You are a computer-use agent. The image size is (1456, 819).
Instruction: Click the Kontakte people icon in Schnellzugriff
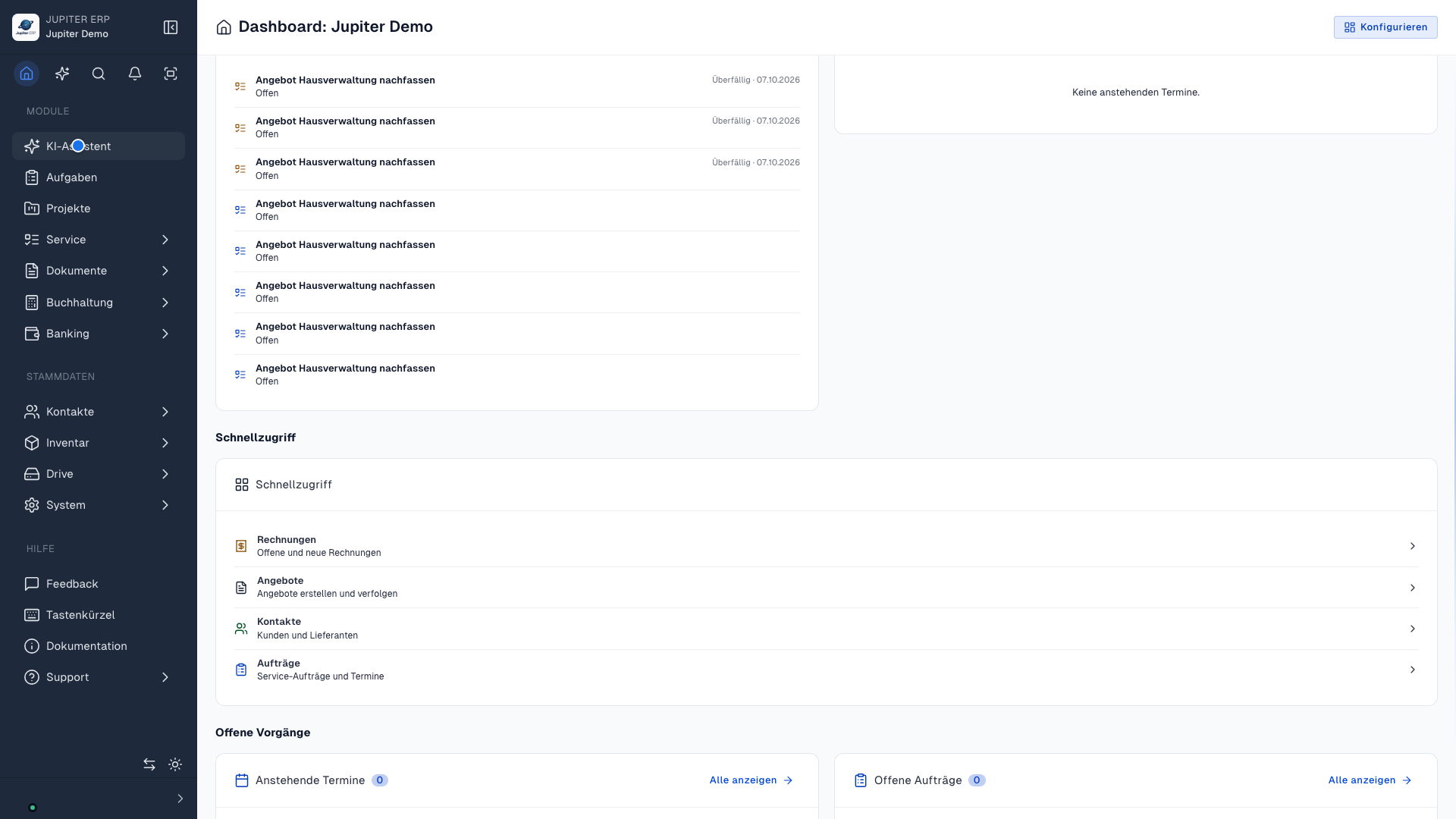[x=241, y=629]
